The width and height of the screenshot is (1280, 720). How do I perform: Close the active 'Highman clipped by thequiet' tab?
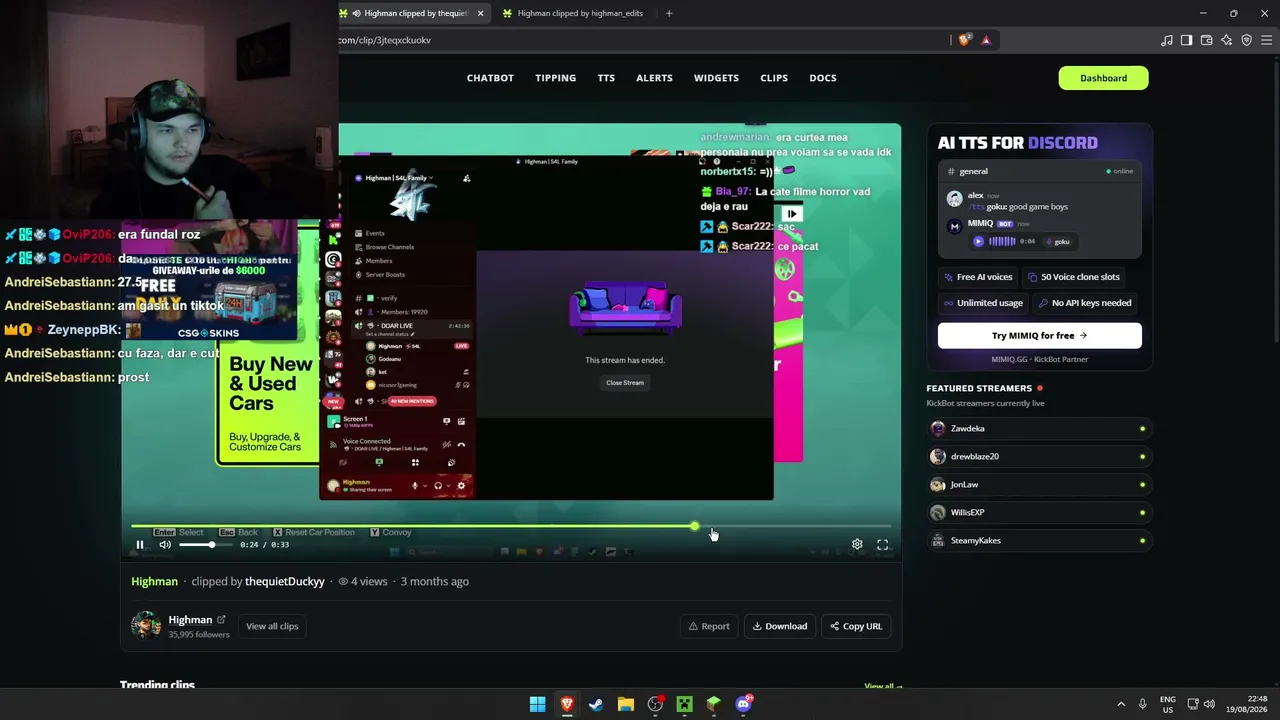pos(480,13)
